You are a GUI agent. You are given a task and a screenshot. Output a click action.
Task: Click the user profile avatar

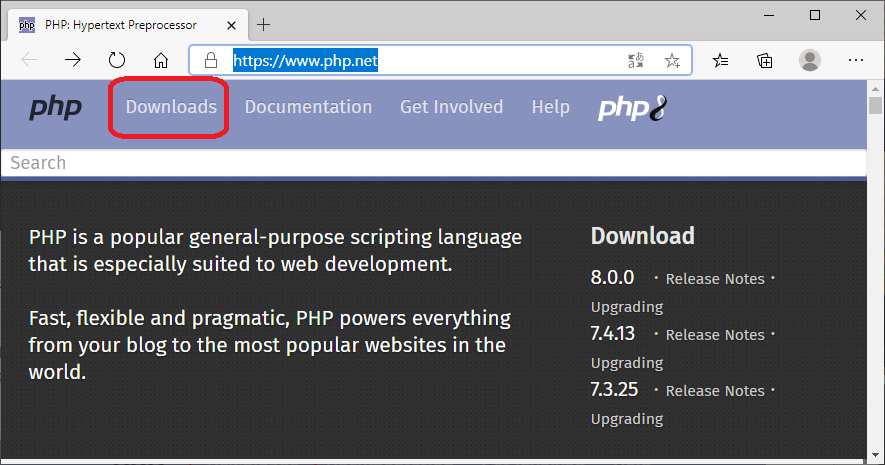pos(810,60)
